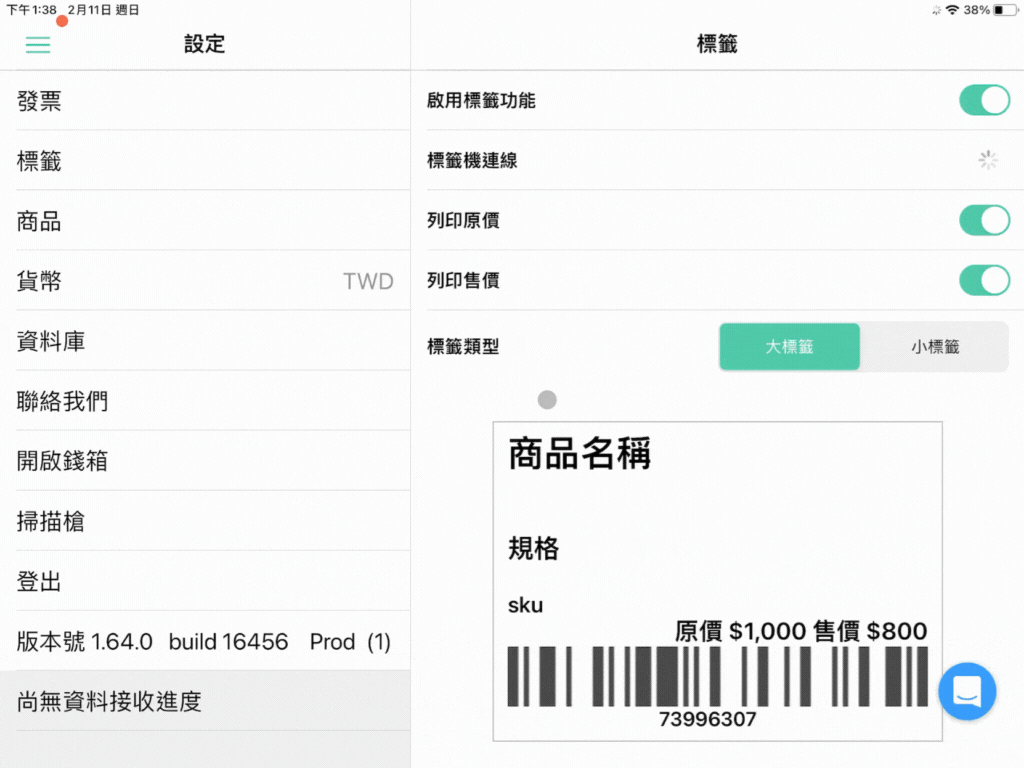Open the 發票 settings
The image size is (1024, 768).
point(205,101)
